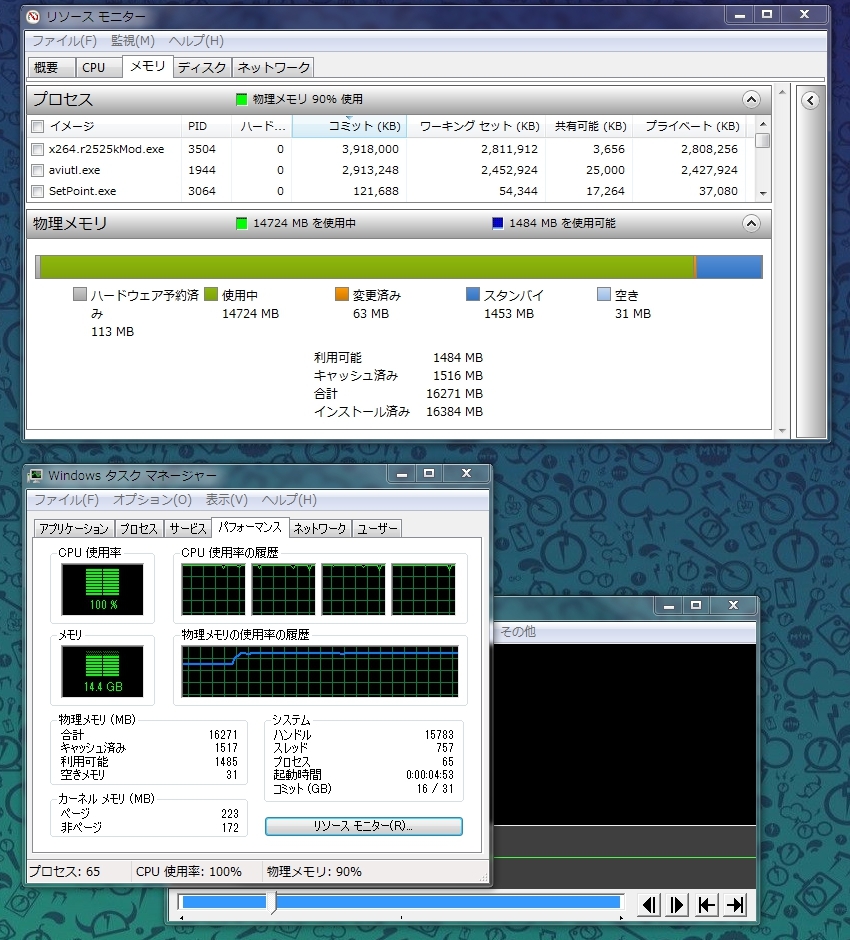850x940 pixels.
Task: Click the Resource Monitor title bar icon
Action: pyautogui.click(x=34, y=17)
